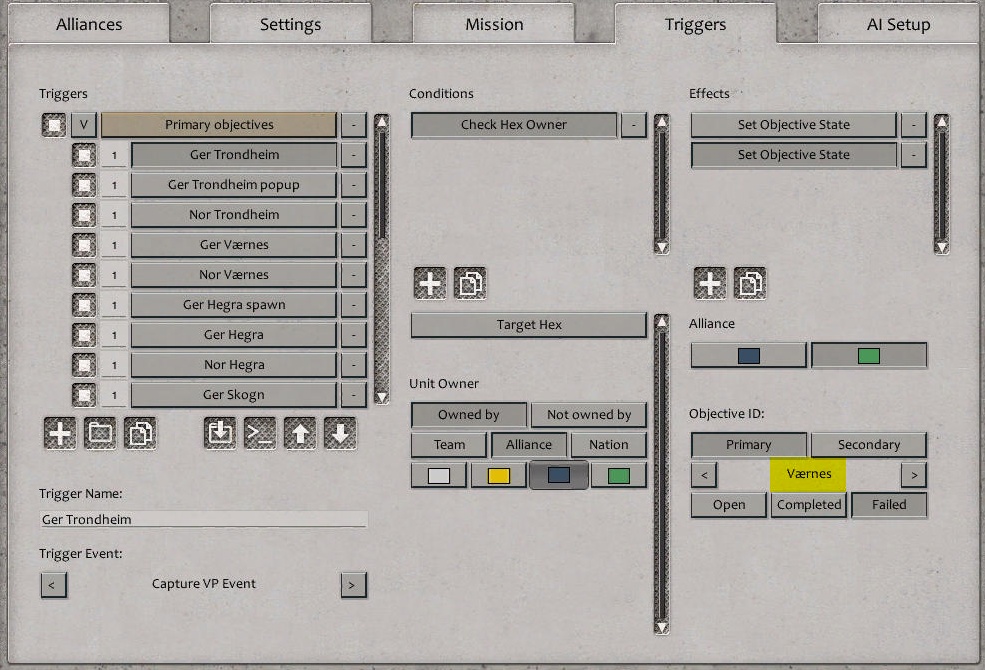The width and height of the screenshot is (985, 670).
Task: Set objective state to Open
Action: click(729, 505)
